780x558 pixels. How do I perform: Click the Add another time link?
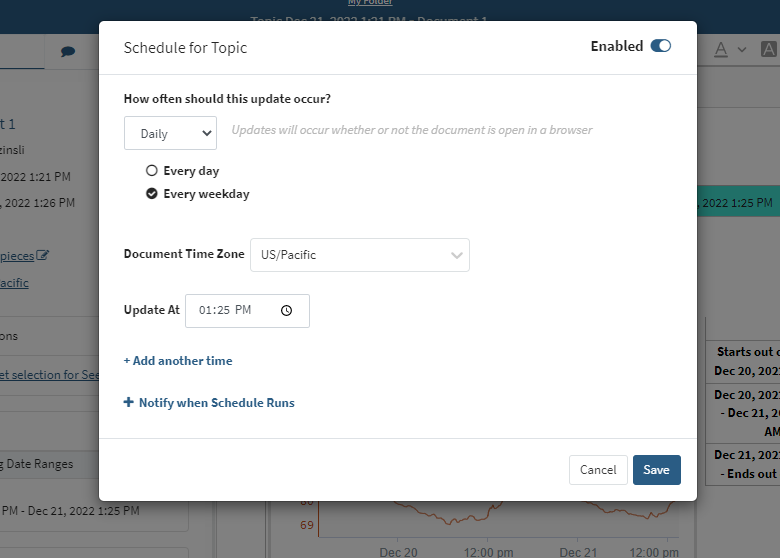coord(178,361)
